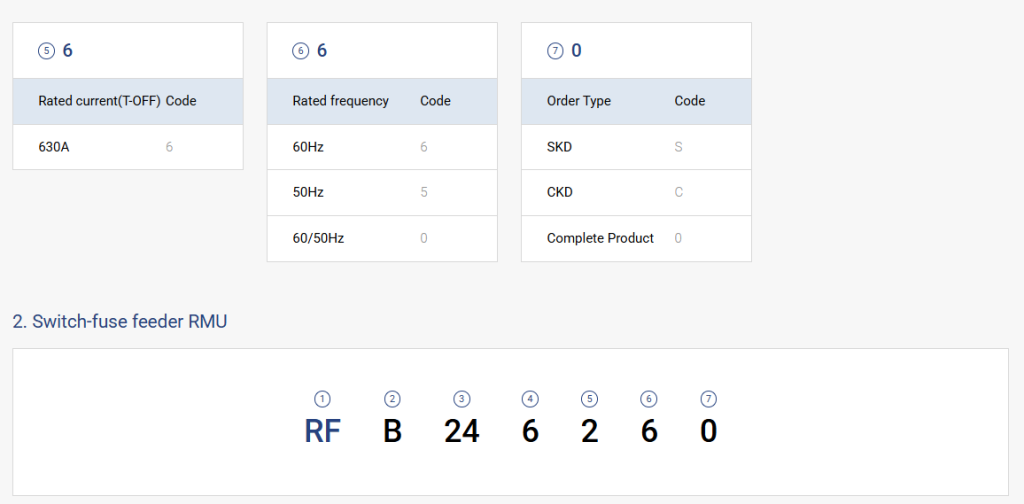This screenshot has width=1024, height=504.
Task: Click the 24 segment of the model code
Action: [461, 431]
